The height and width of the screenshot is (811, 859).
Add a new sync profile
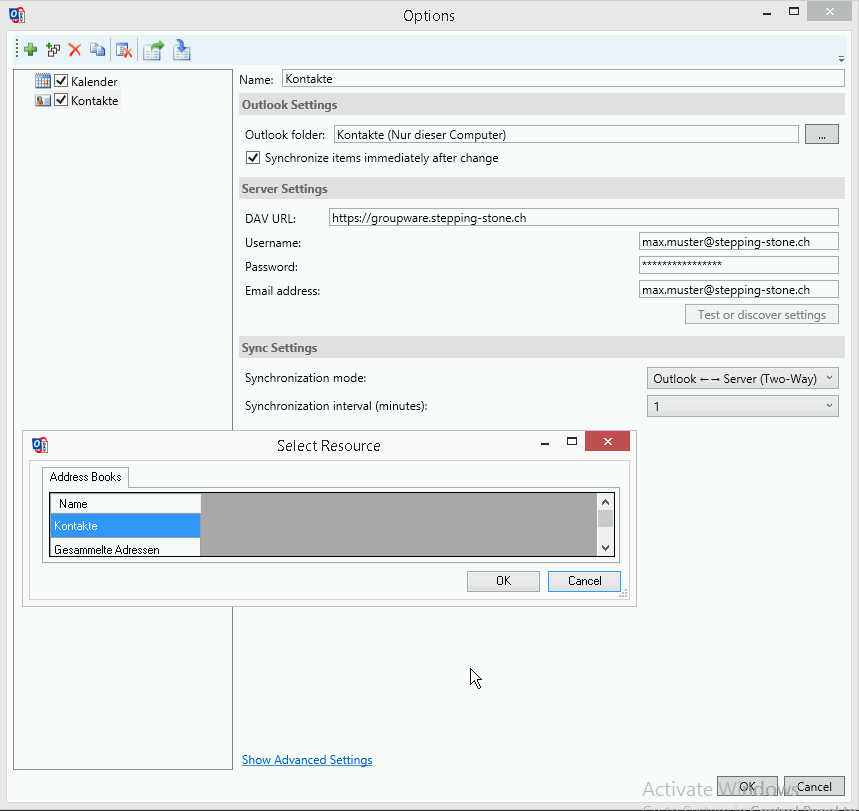tap(30, 49)
